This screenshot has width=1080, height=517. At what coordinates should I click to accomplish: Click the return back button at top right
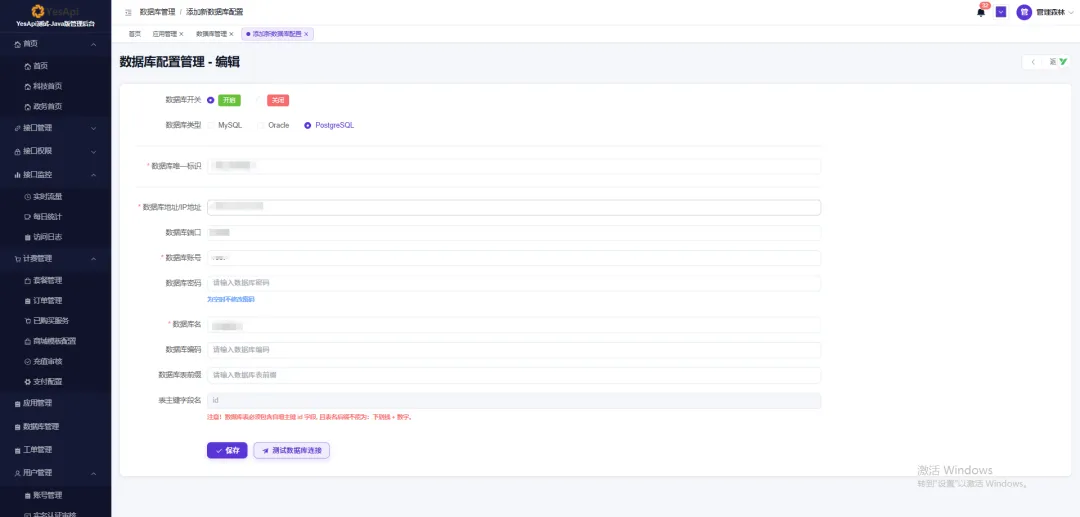(x=1045, y=62)
